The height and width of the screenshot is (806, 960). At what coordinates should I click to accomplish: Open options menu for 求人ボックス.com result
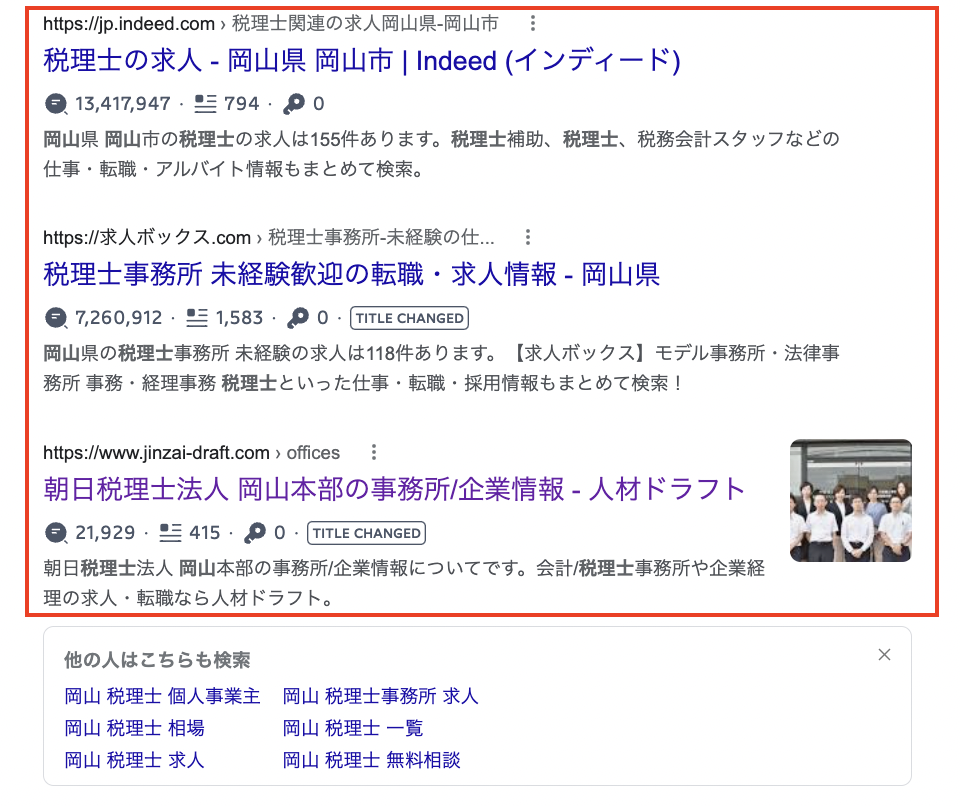pyautogui.click(x=528, y=237)
